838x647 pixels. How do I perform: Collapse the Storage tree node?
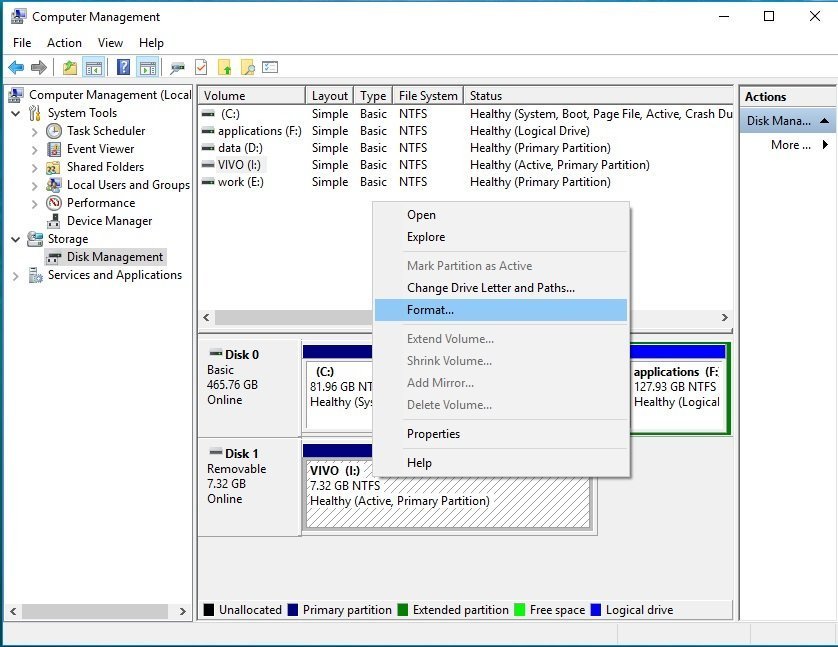pos(15,239)
